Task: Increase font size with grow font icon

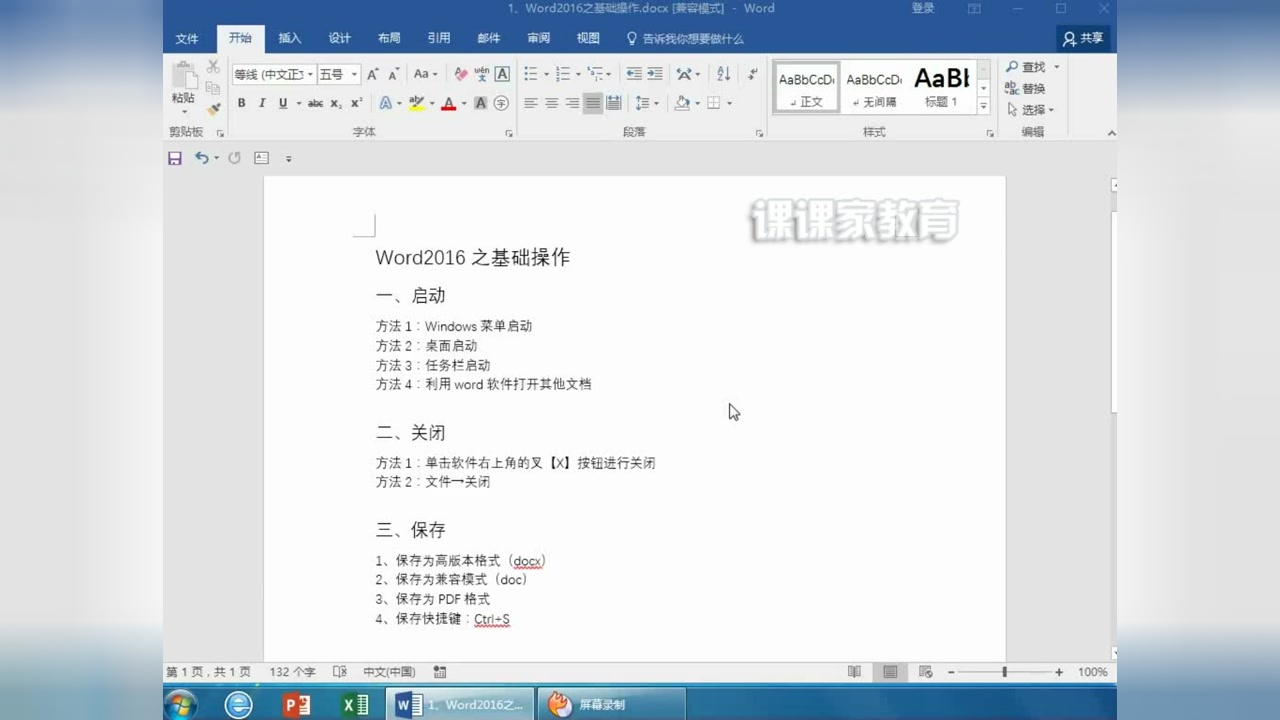Action: point(372,74)
